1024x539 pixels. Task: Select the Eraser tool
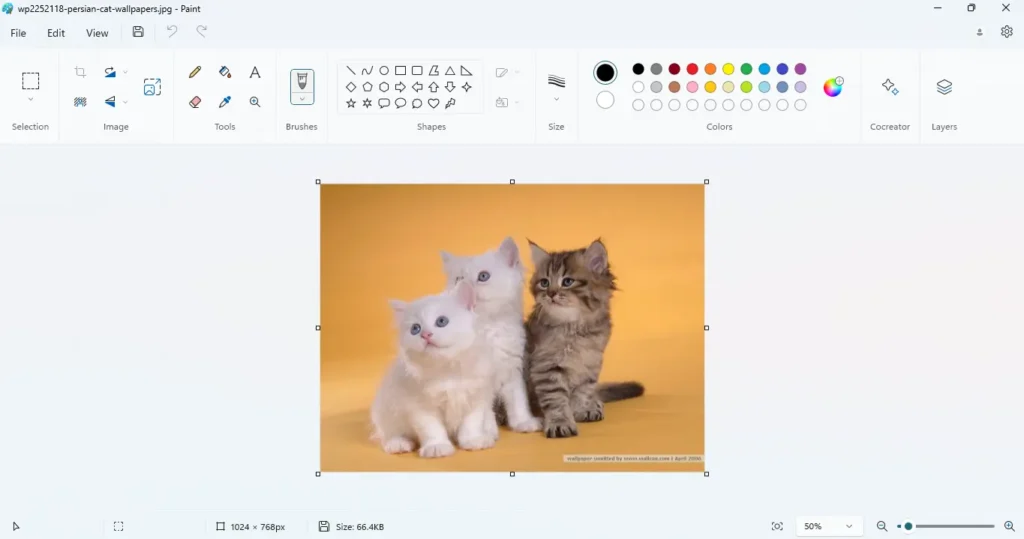click(x=195, y=102)
